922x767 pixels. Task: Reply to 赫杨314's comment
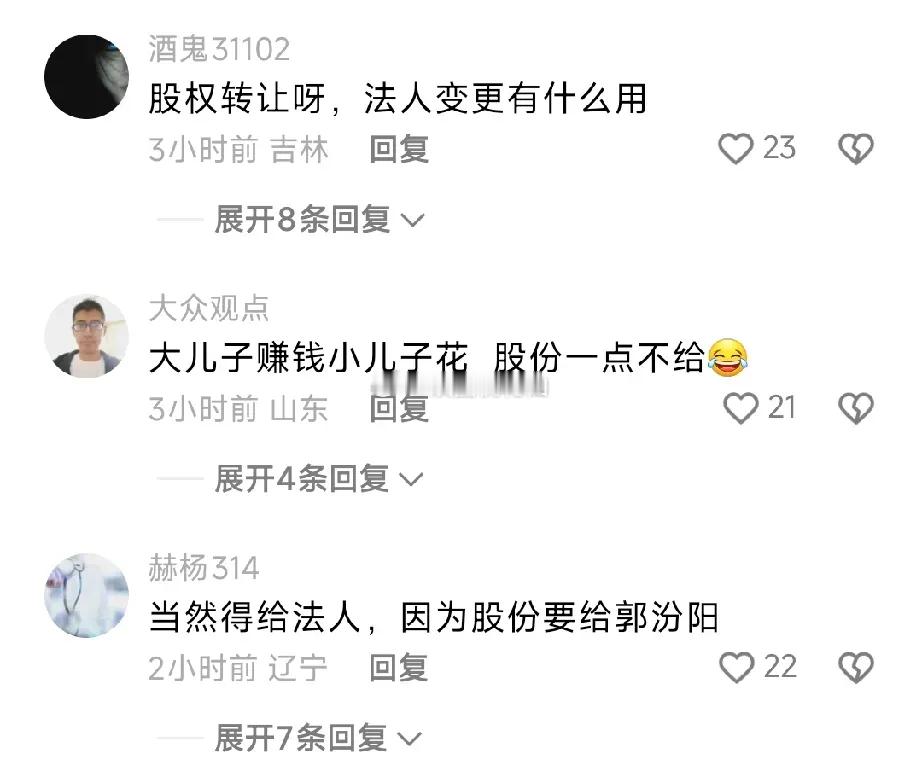pos(399,668)
